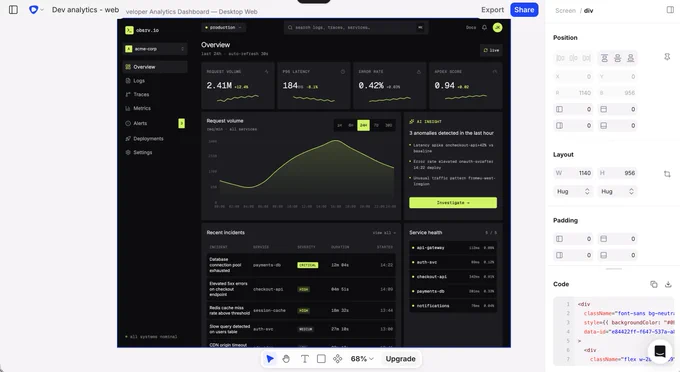Image resolution: width=680 pixels, height=372 pixels.
Task: Collapse the right inspector panel icon
Action: pyautogui.click(x=670, y=10)
